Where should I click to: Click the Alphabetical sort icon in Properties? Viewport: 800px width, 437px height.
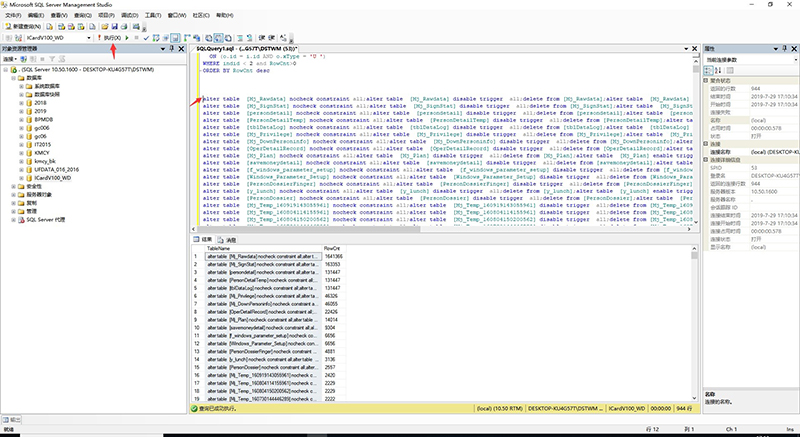[718, 70]
